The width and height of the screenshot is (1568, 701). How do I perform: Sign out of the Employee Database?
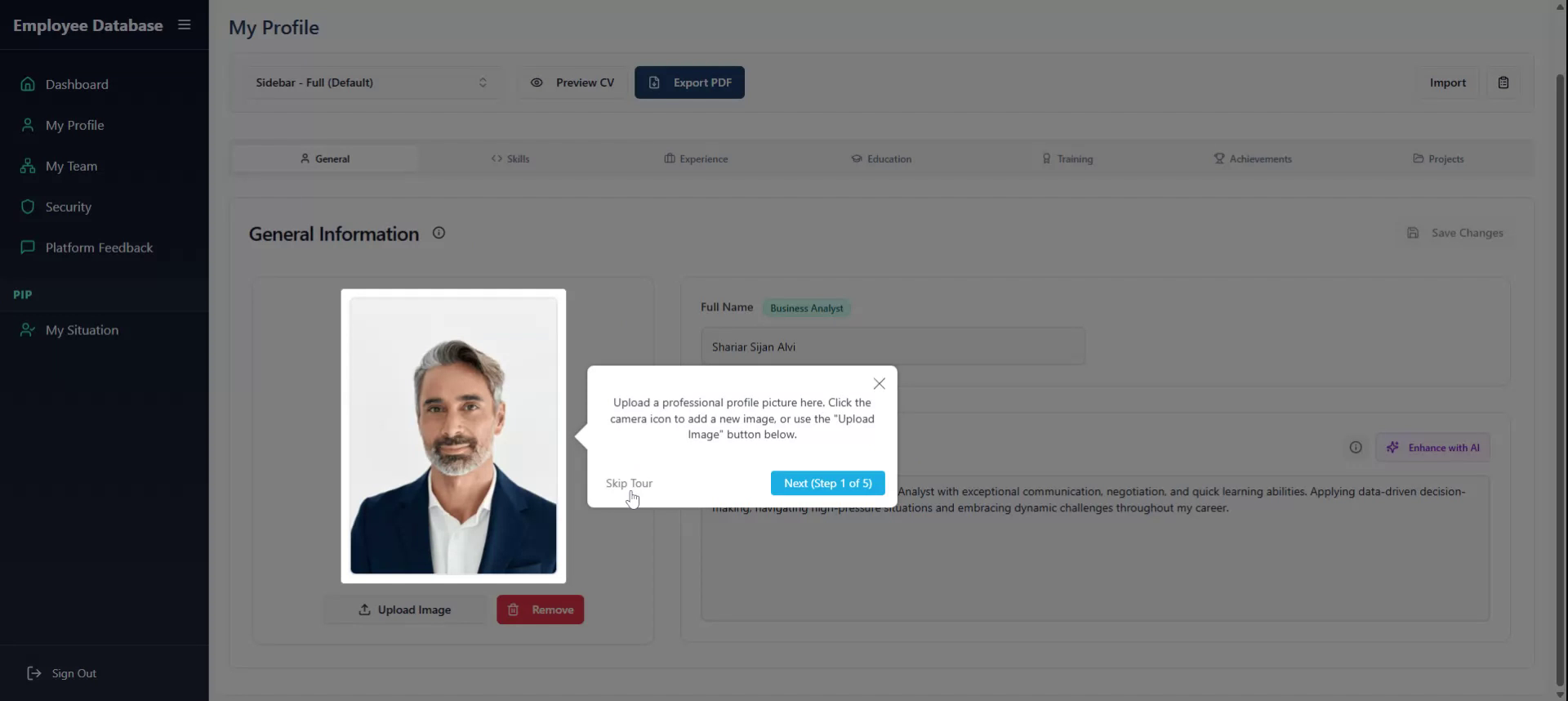(62, 673)
